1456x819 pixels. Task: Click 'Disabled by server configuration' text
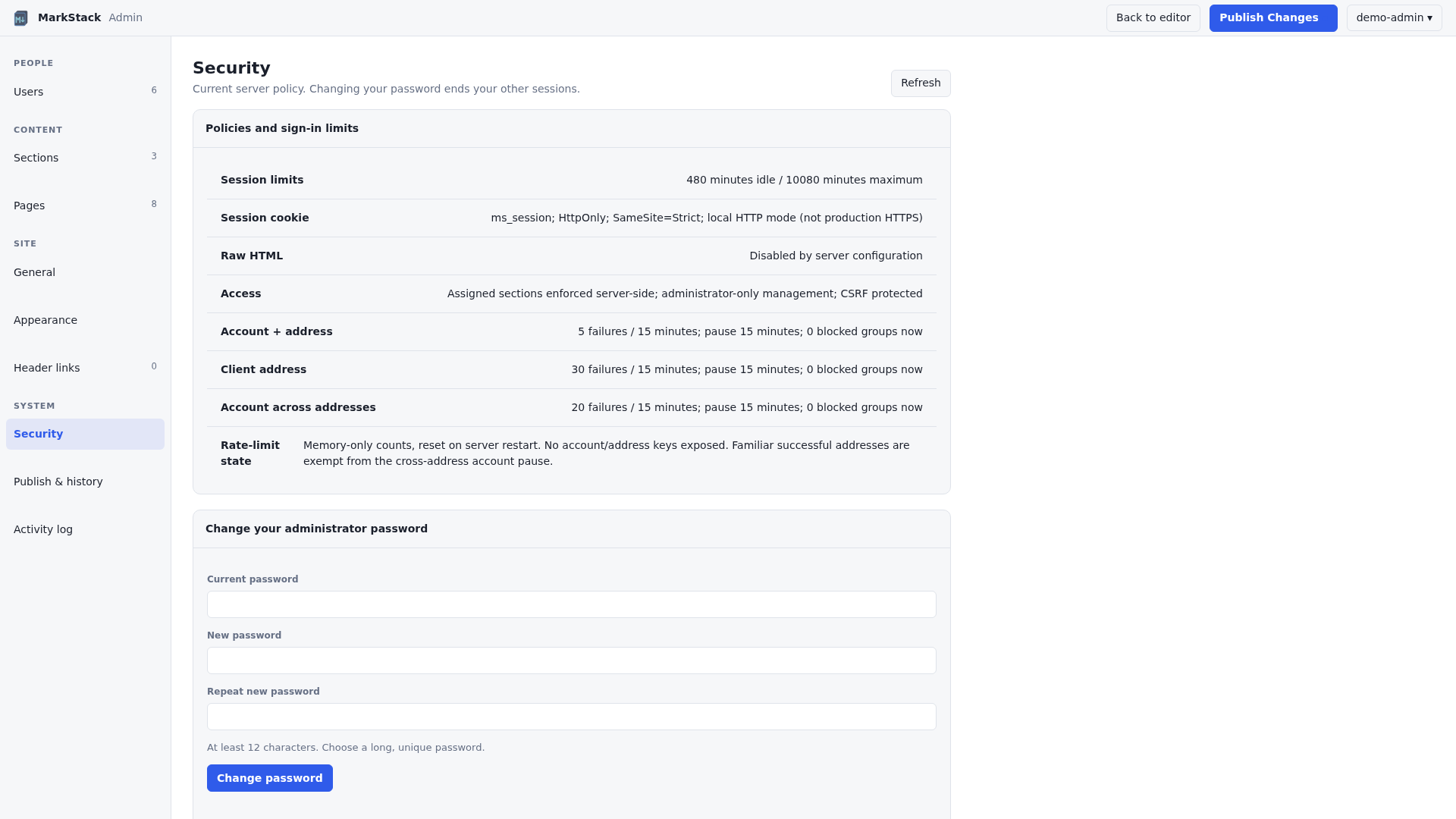836,256
